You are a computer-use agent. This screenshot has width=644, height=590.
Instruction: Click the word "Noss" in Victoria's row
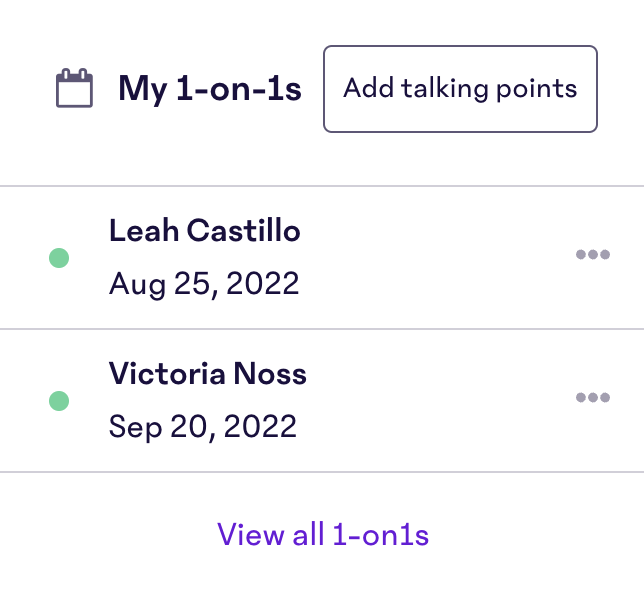tap(270, 374)
